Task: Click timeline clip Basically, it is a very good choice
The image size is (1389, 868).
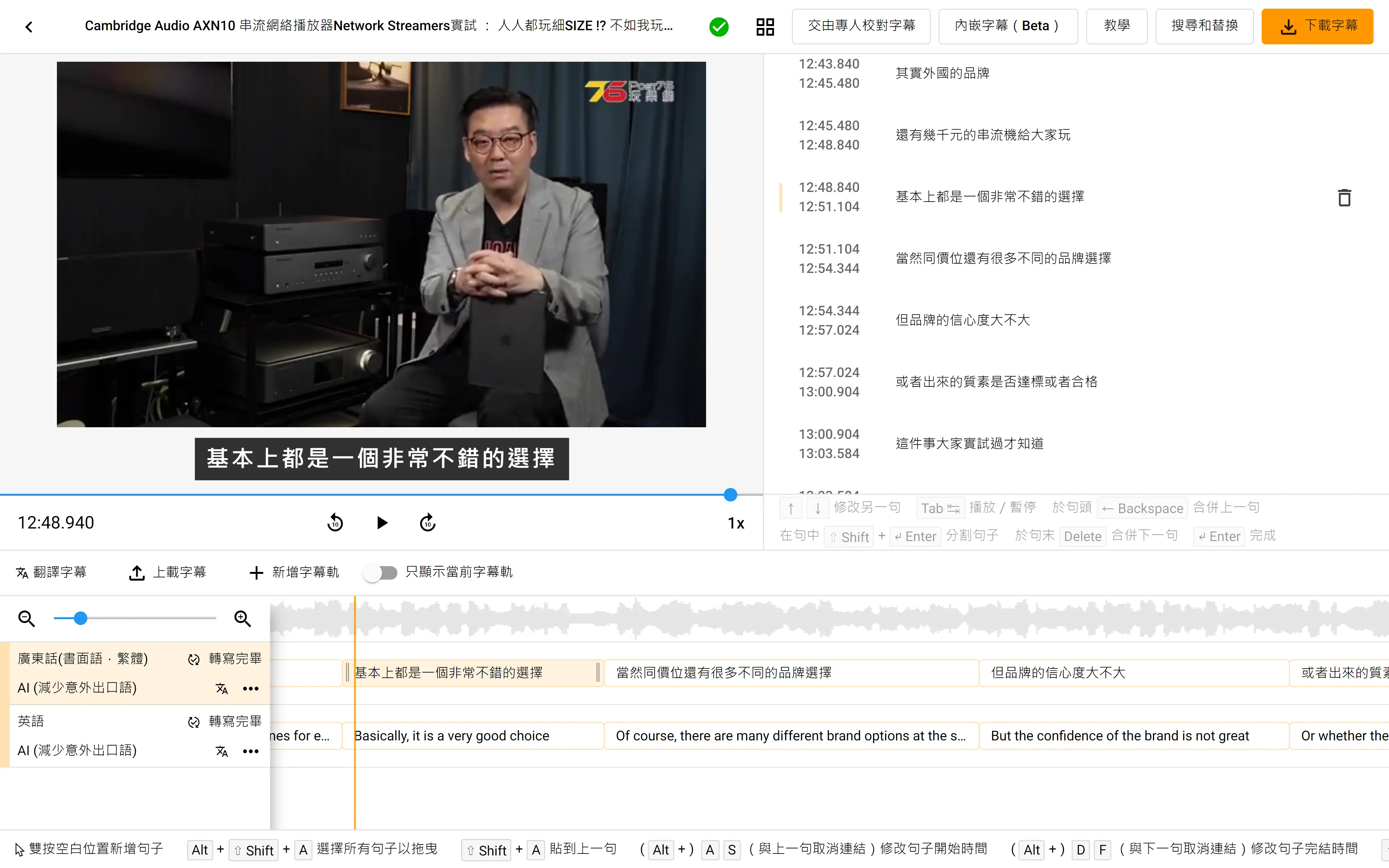Action: (x=472, y=736)
